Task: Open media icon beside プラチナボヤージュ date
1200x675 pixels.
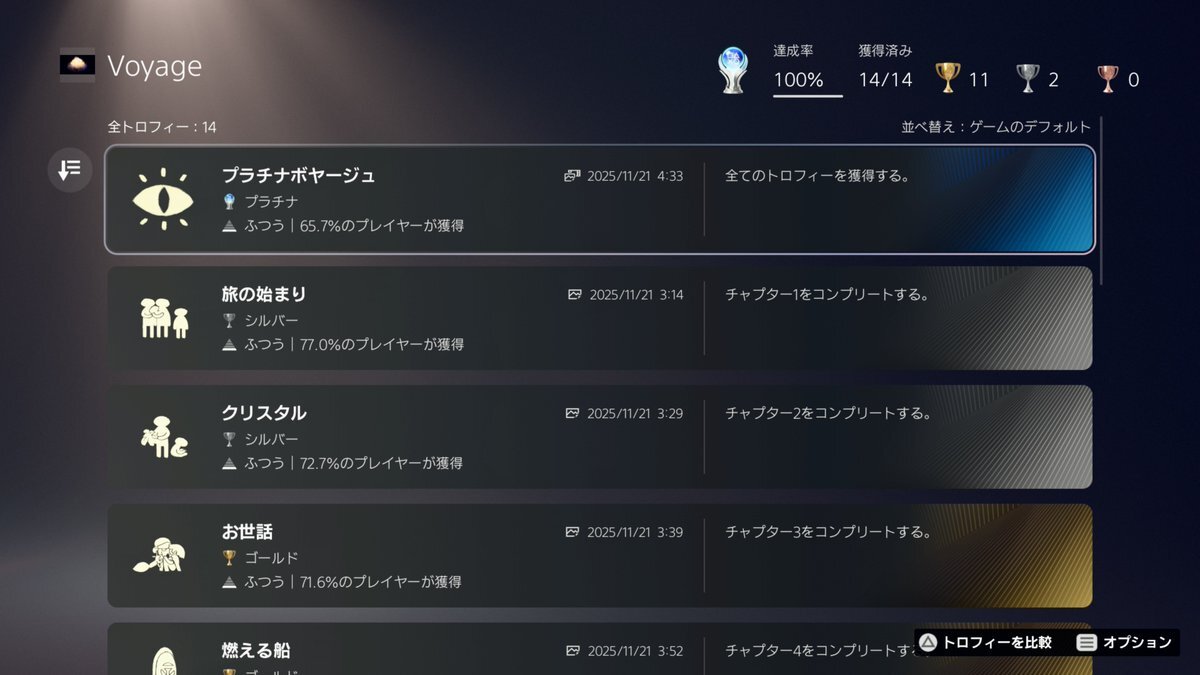Action: pyautogui.click(x=572, y=176)
